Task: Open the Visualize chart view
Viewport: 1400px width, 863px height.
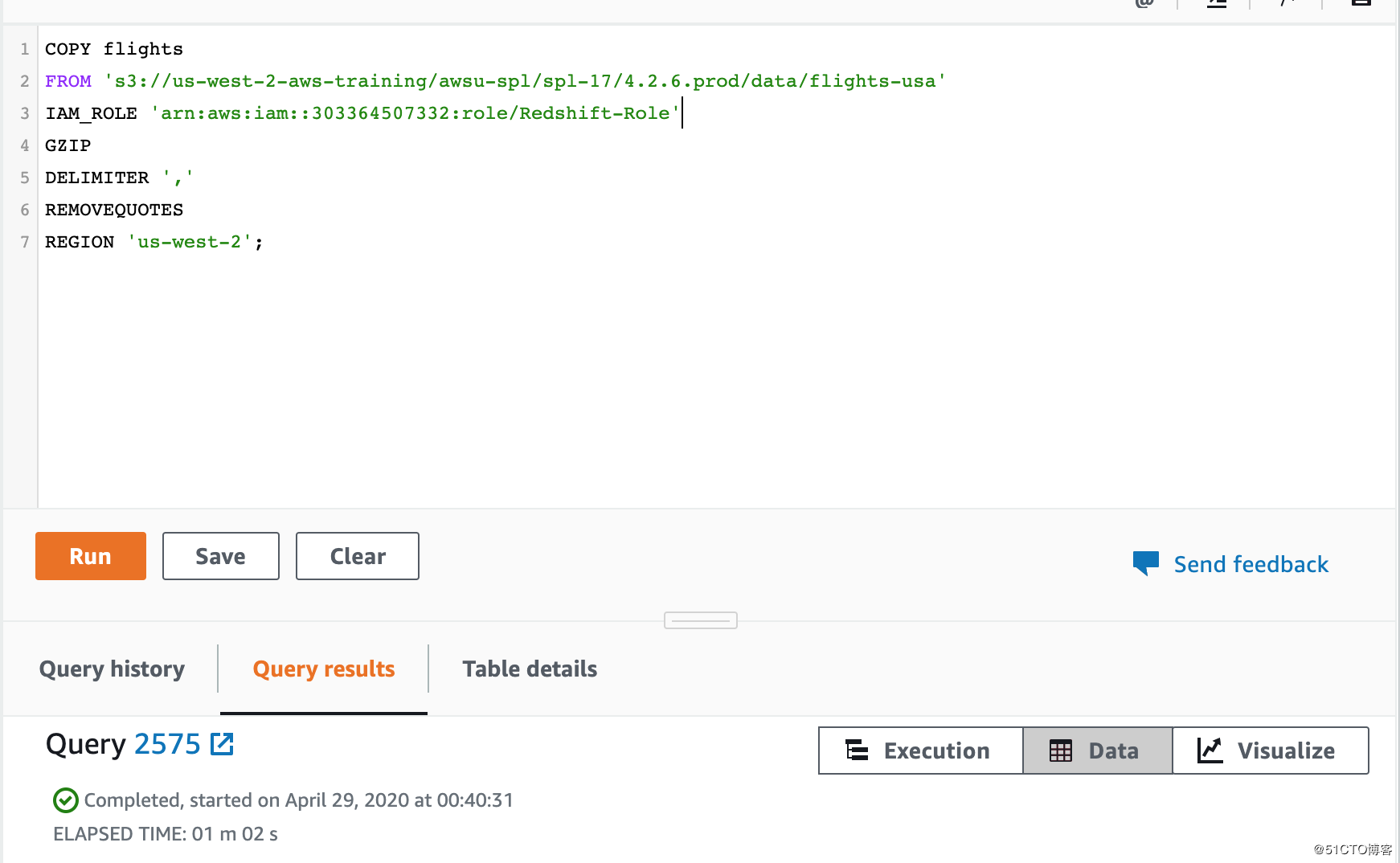Action: [x=1270, y=751]
